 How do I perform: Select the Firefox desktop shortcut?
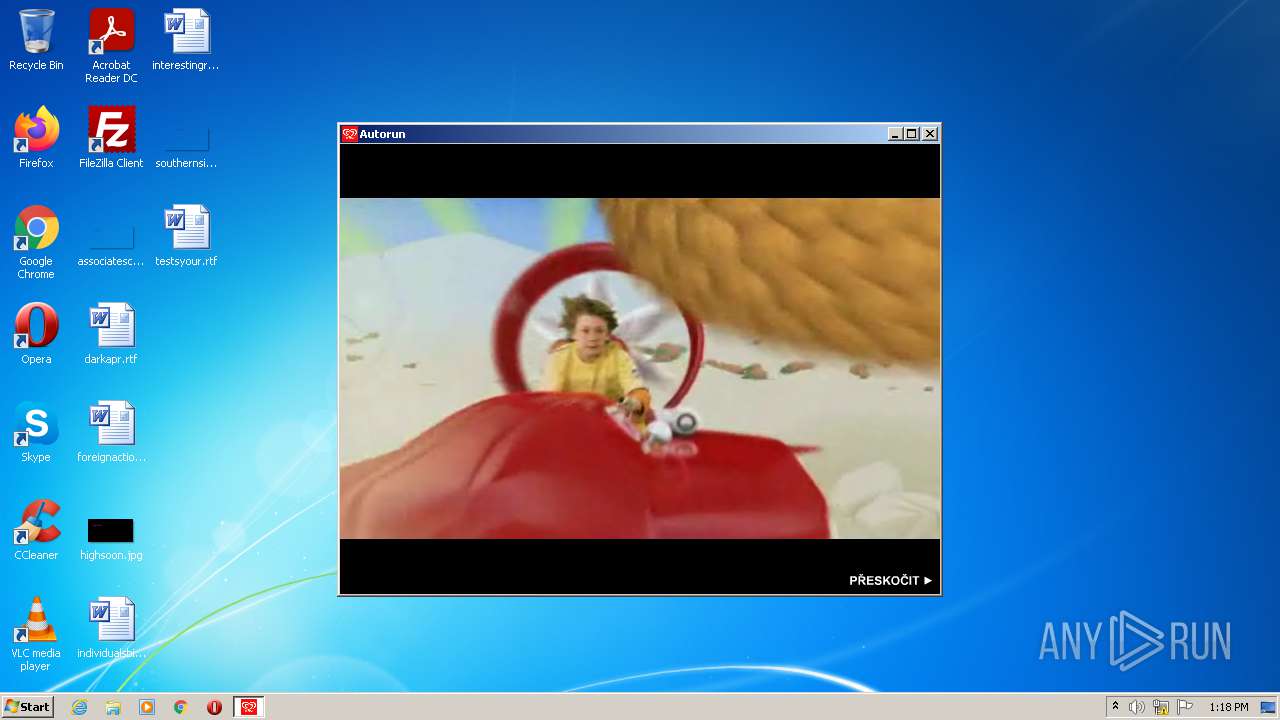36,138
